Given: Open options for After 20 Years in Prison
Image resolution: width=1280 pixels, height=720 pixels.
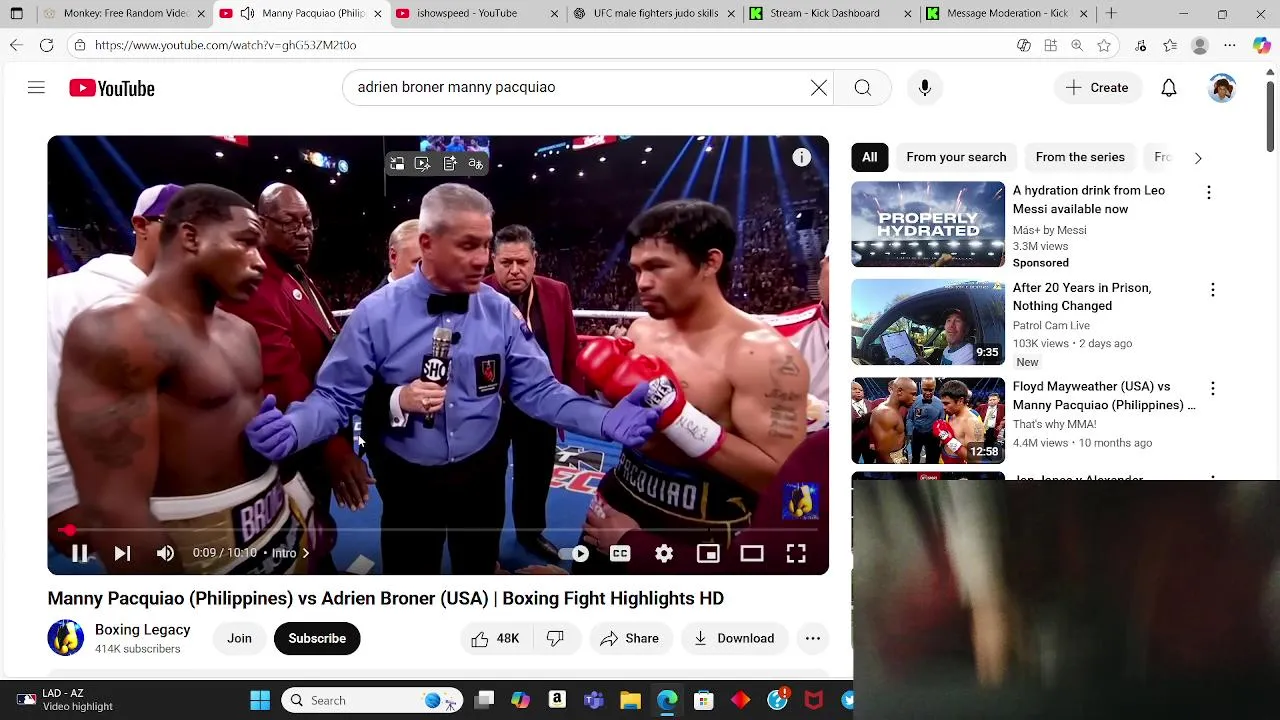Looking at the screenshot, I should tap(1212, 290).
